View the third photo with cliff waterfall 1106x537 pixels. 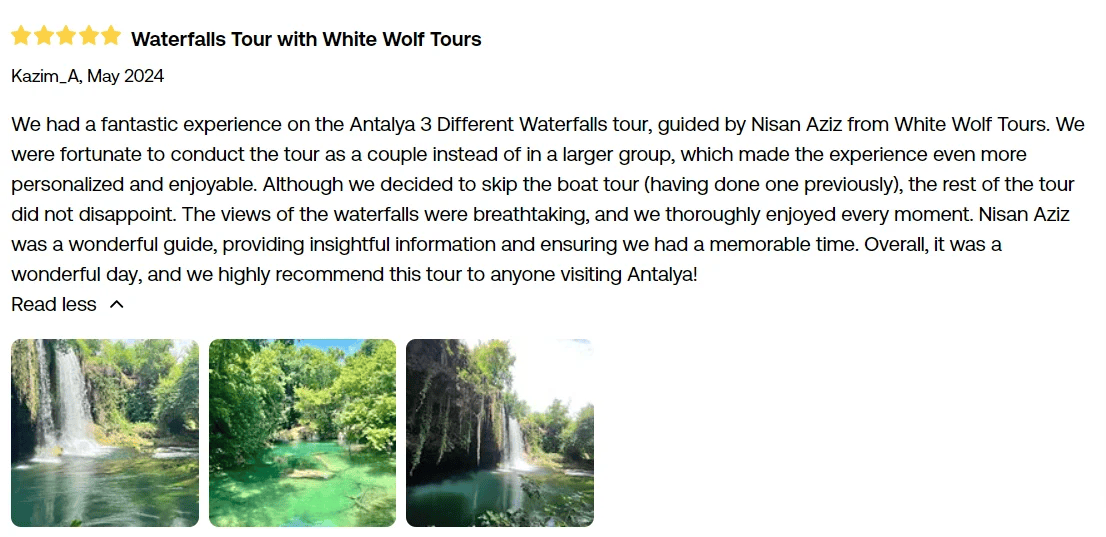tap(500, 433)
